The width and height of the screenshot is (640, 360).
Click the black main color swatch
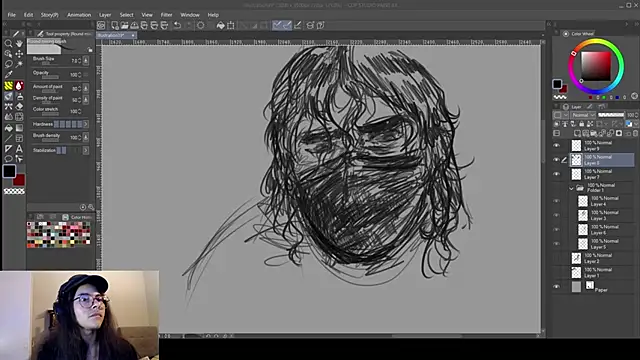[x=9, y=171]
